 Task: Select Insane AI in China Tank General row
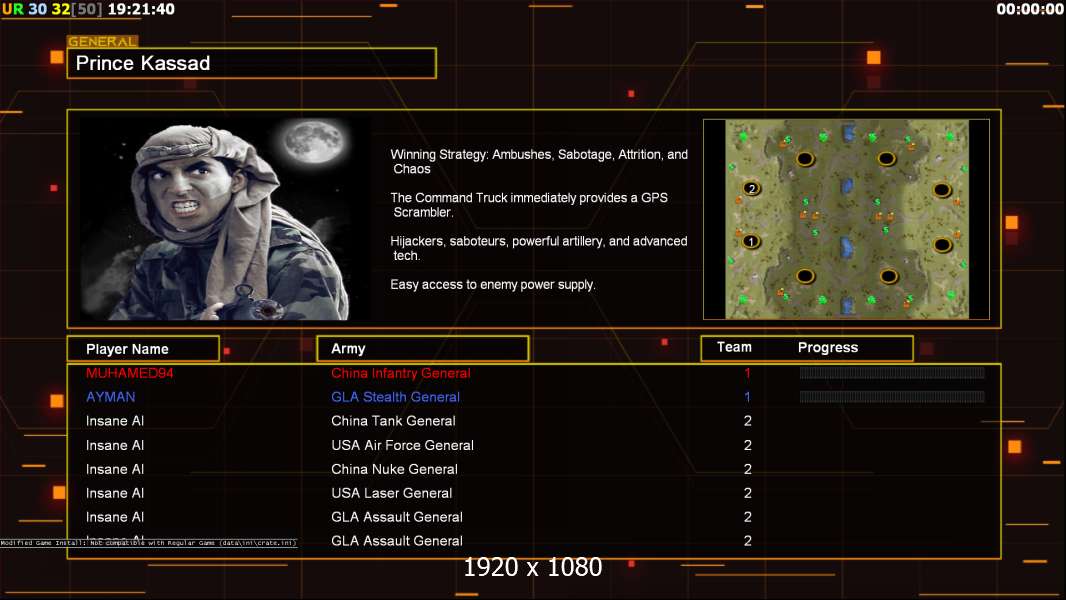[x=115, y=421]
